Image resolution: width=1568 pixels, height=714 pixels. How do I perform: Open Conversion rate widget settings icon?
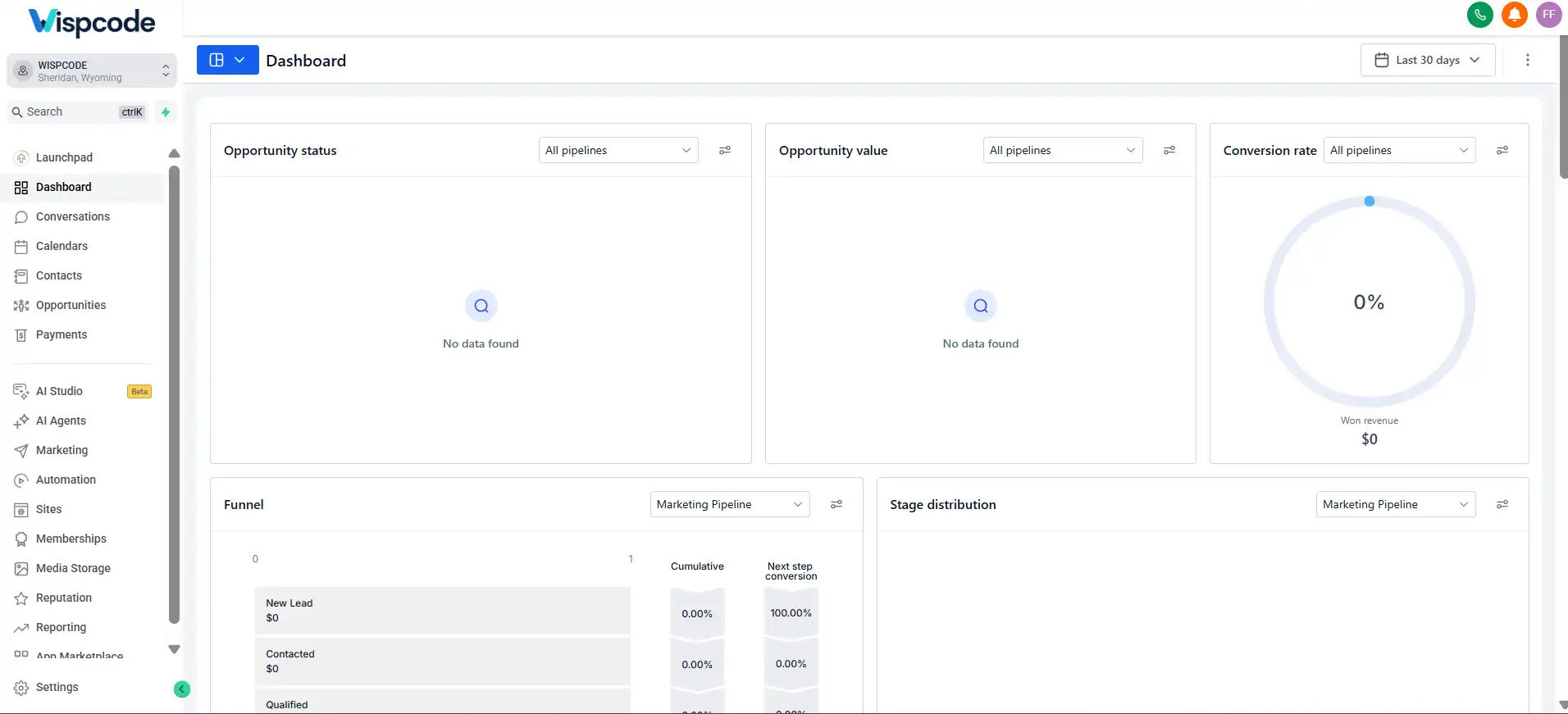[x=1502, y=150]
